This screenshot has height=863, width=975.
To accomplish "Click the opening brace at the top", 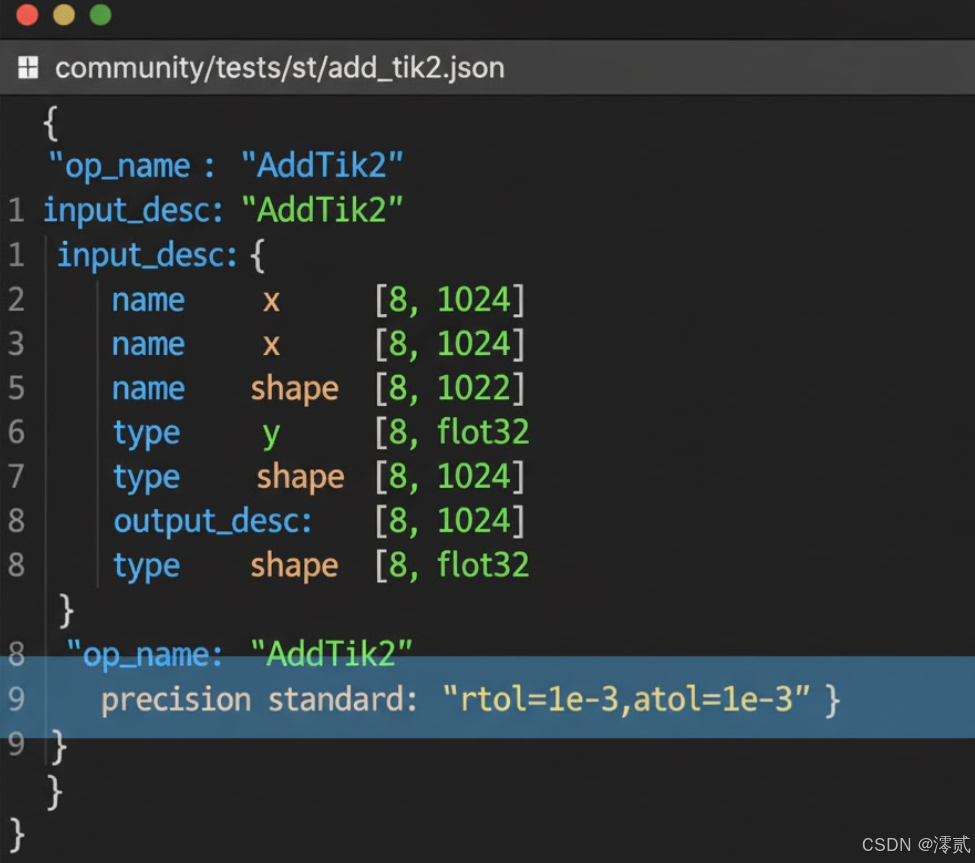I will click(51, 123).
